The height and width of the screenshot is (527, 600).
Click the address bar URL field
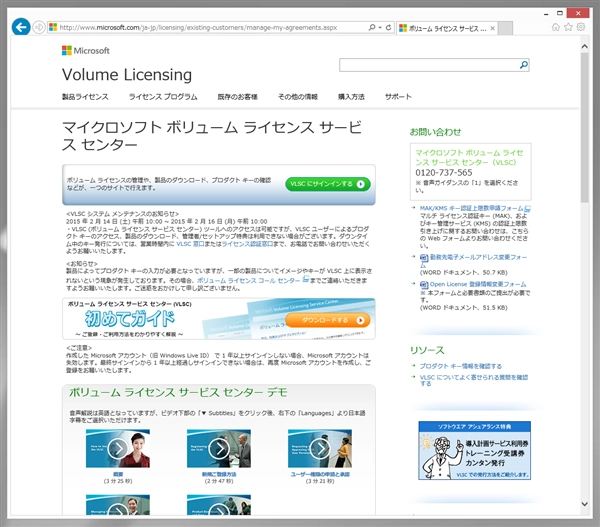click(x=207, y=28)
